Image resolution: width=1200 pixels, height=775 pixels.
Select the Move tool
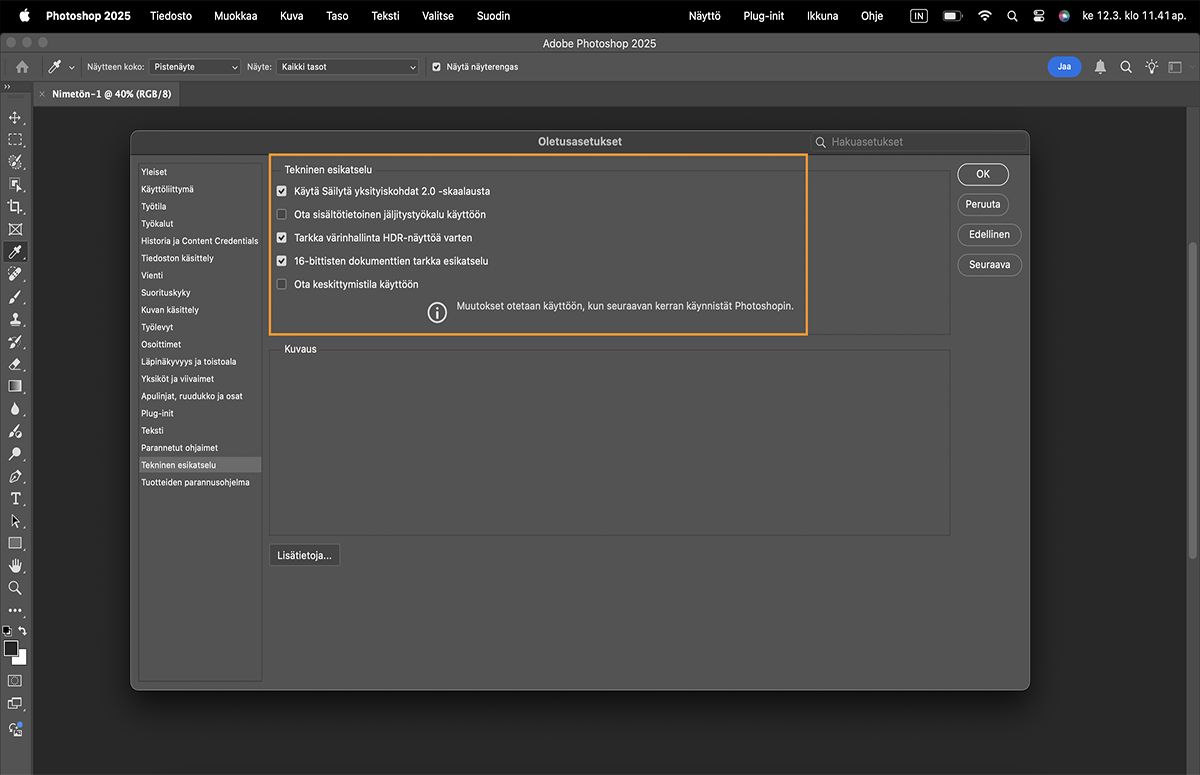point(15,117)
